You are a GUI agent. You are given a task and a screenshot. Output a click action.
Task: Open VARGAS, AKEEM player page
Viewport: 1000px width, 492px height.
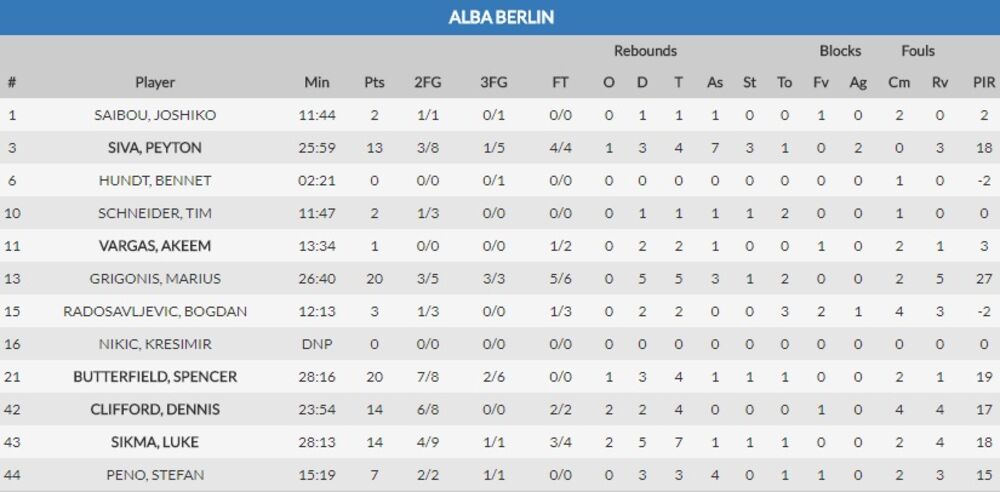tap(155, 246)
